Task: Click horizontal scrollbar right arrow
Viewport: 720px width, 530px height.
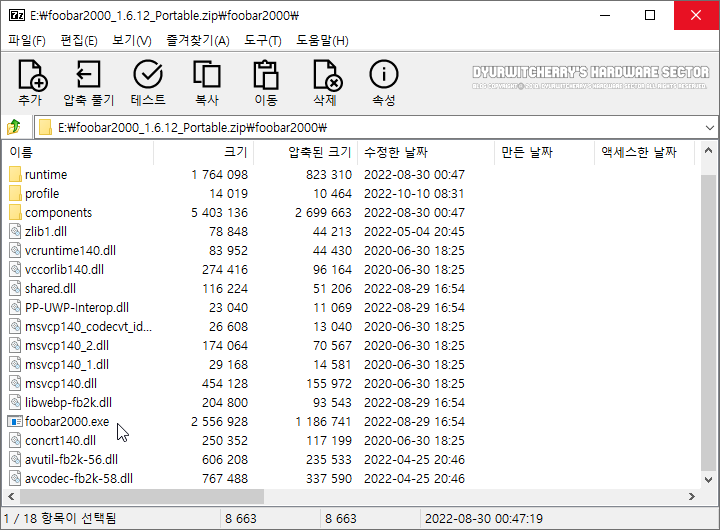Action: pyautogui.click(x=692, y=496)
